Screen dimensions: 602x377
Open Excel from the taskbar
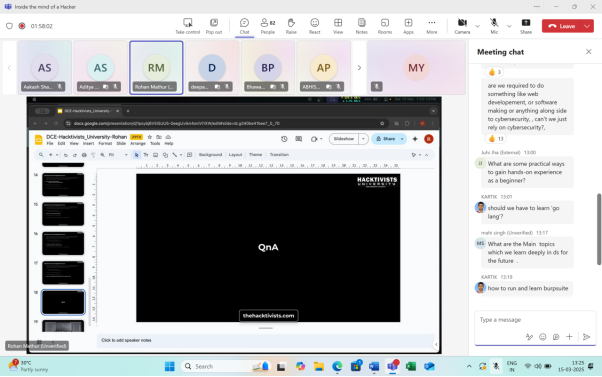point(411,367)
